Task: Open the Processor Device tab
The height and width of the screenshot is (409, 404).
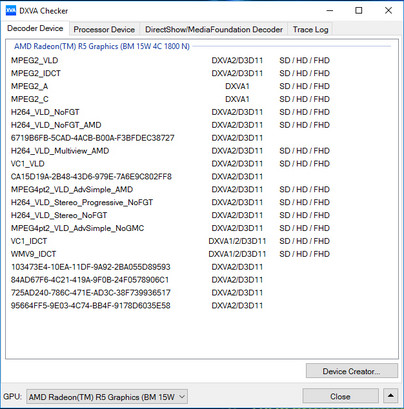Action: [104, 29]
